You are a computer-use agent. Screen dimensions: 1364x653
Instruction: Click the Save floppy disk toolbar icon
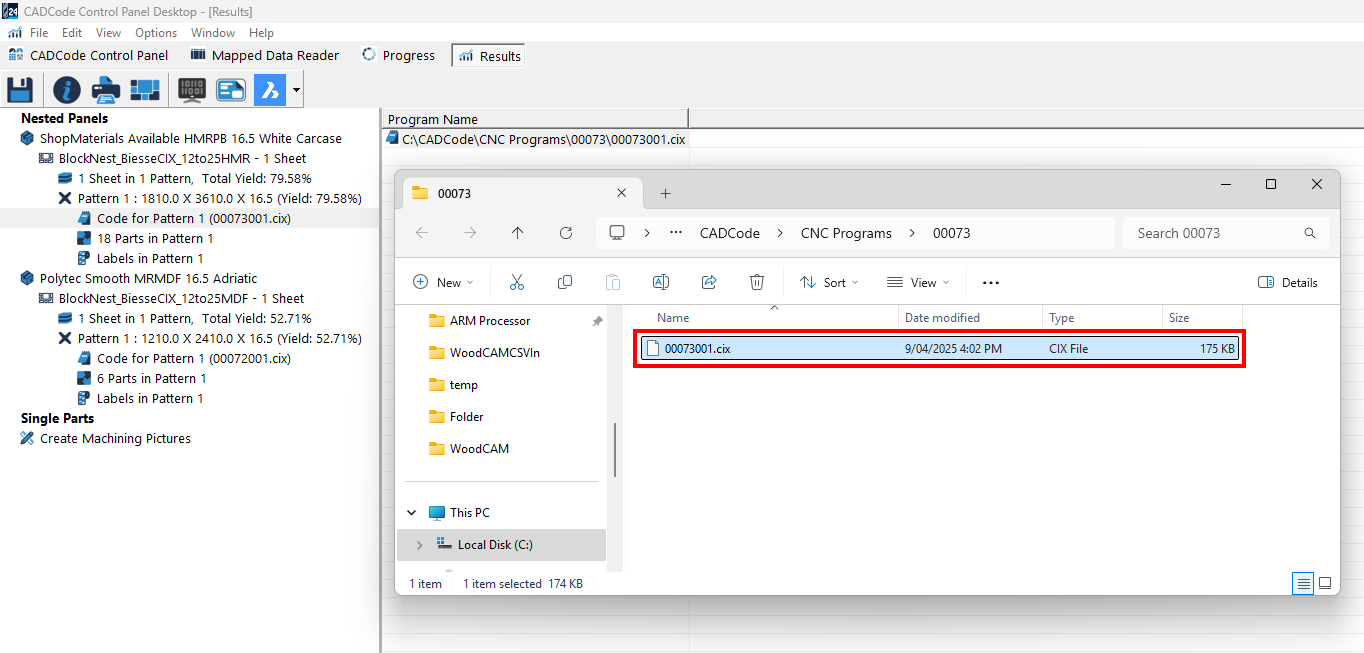tap(20, 90)
